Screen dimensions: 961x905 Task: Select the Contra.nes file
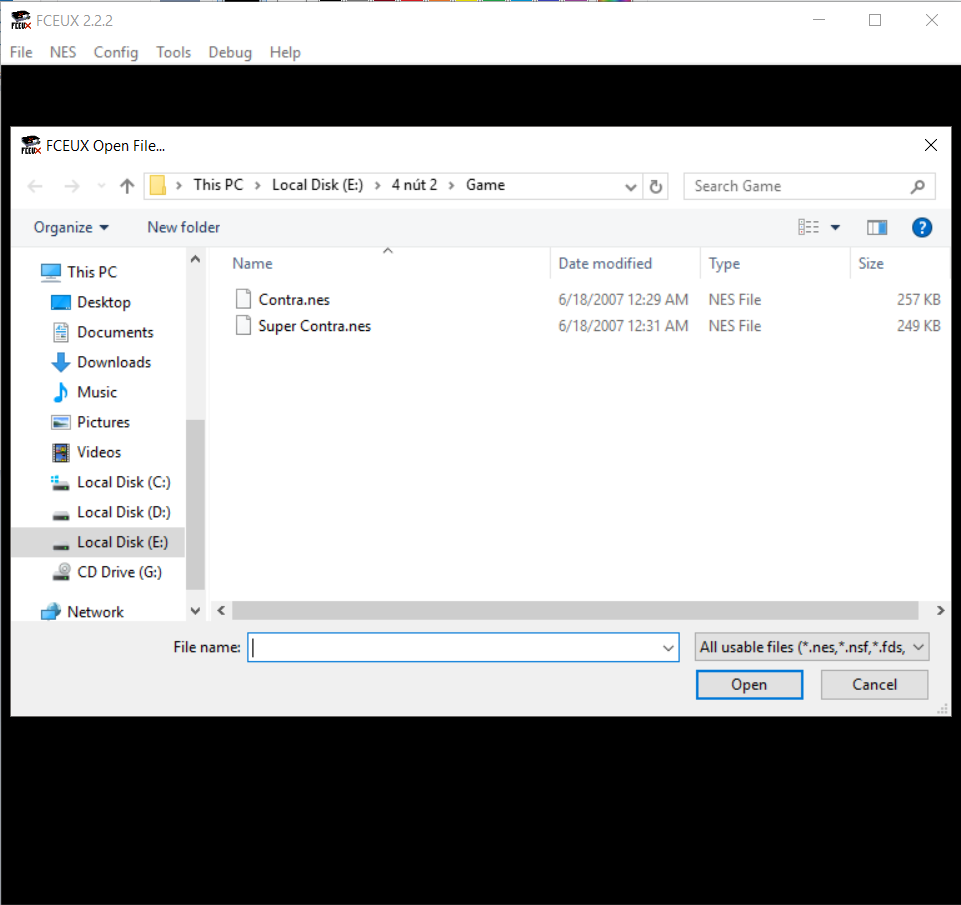pos(293,300)
